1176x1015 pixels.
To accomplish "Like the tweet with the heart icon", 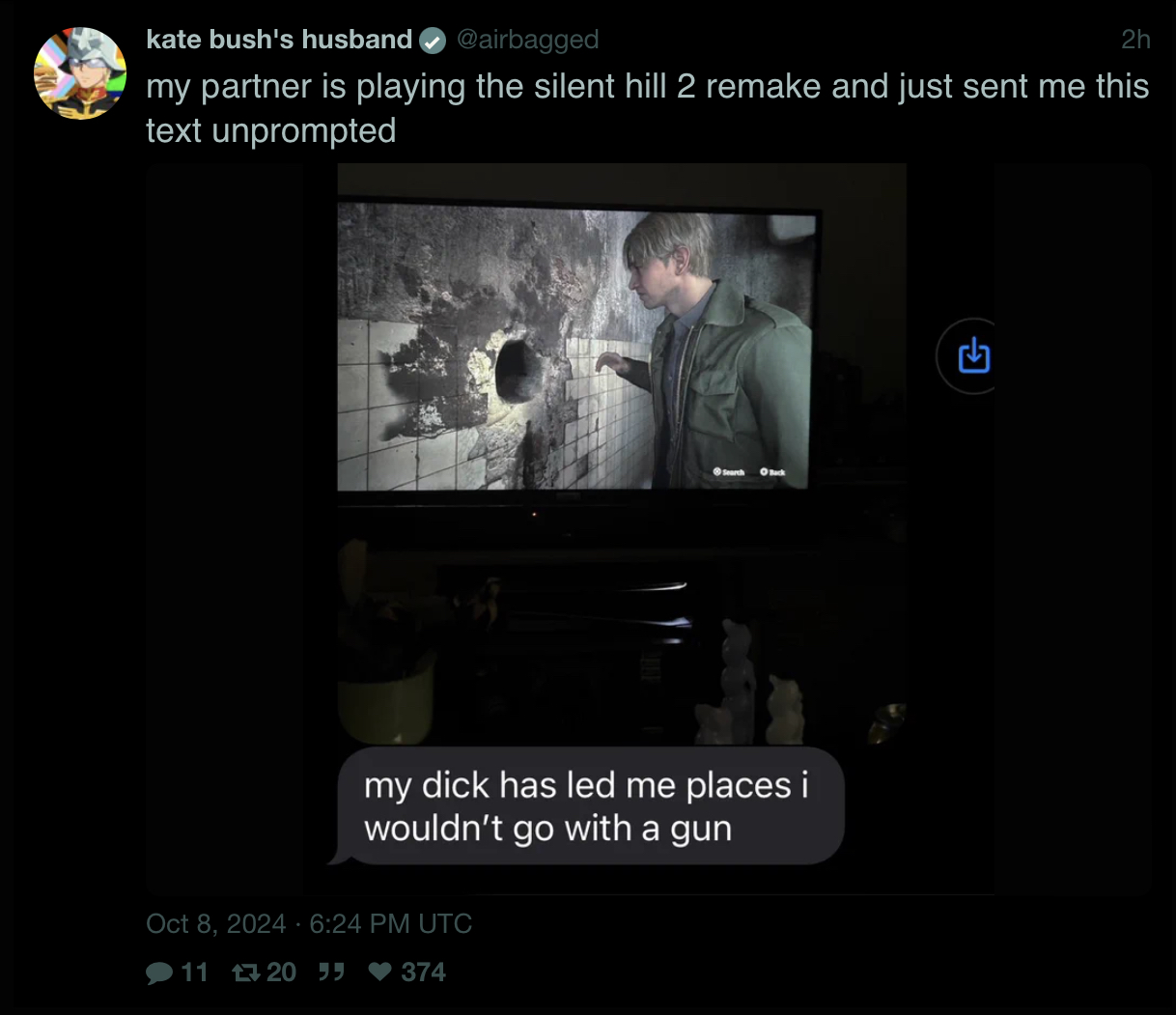I will point(380,972).
